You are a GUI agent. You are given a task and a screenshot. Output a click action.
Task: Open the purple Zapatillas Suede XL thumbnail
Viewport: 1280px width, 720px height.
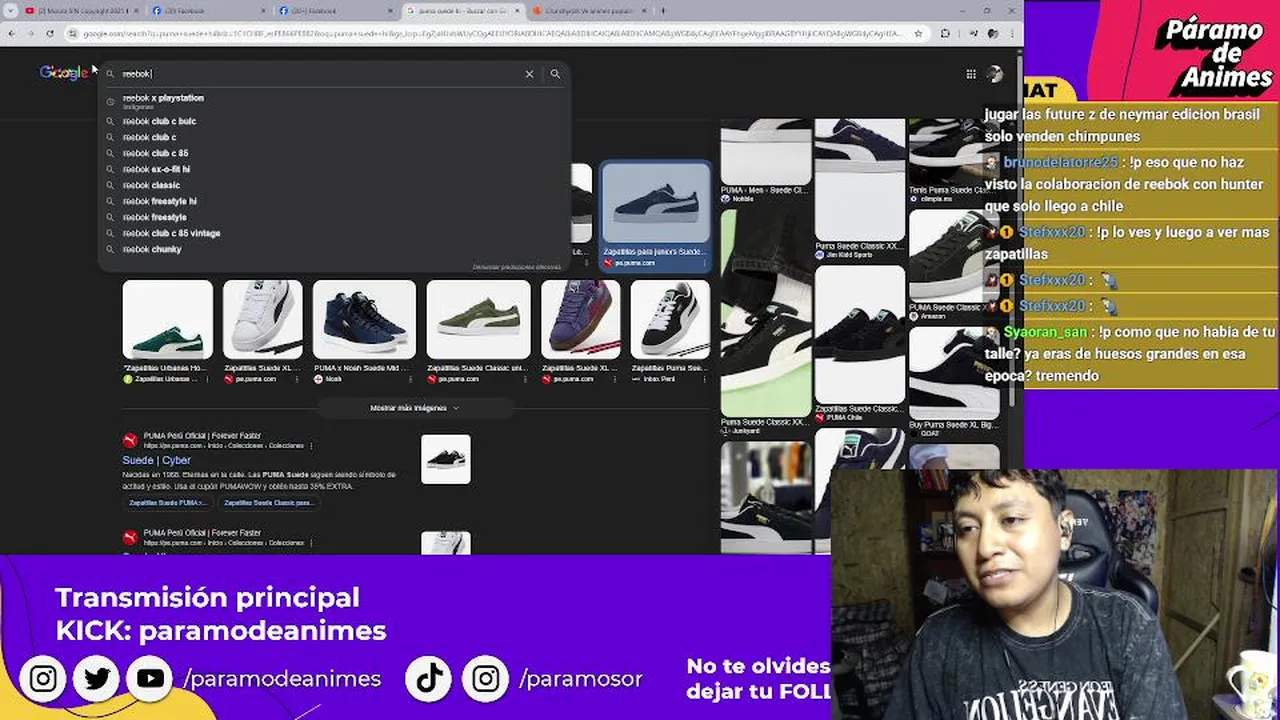580,319
